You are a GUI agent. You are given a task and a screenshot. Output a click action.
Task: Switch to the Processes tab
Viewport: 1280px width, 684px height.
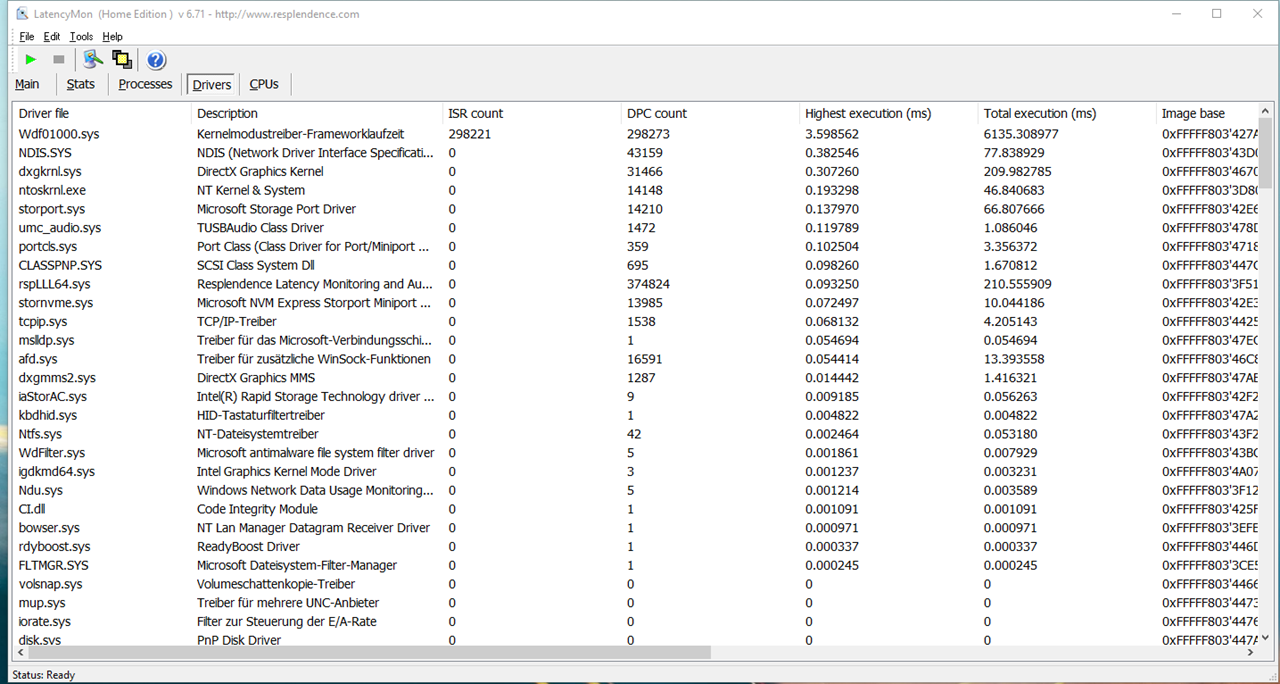coord(145,84)
